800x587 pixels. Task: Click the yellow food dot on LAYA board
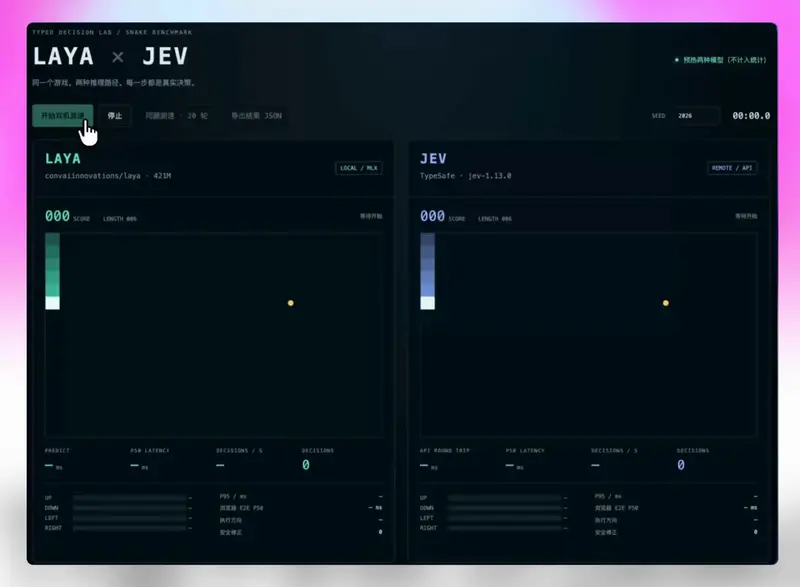tap(290, 303)
